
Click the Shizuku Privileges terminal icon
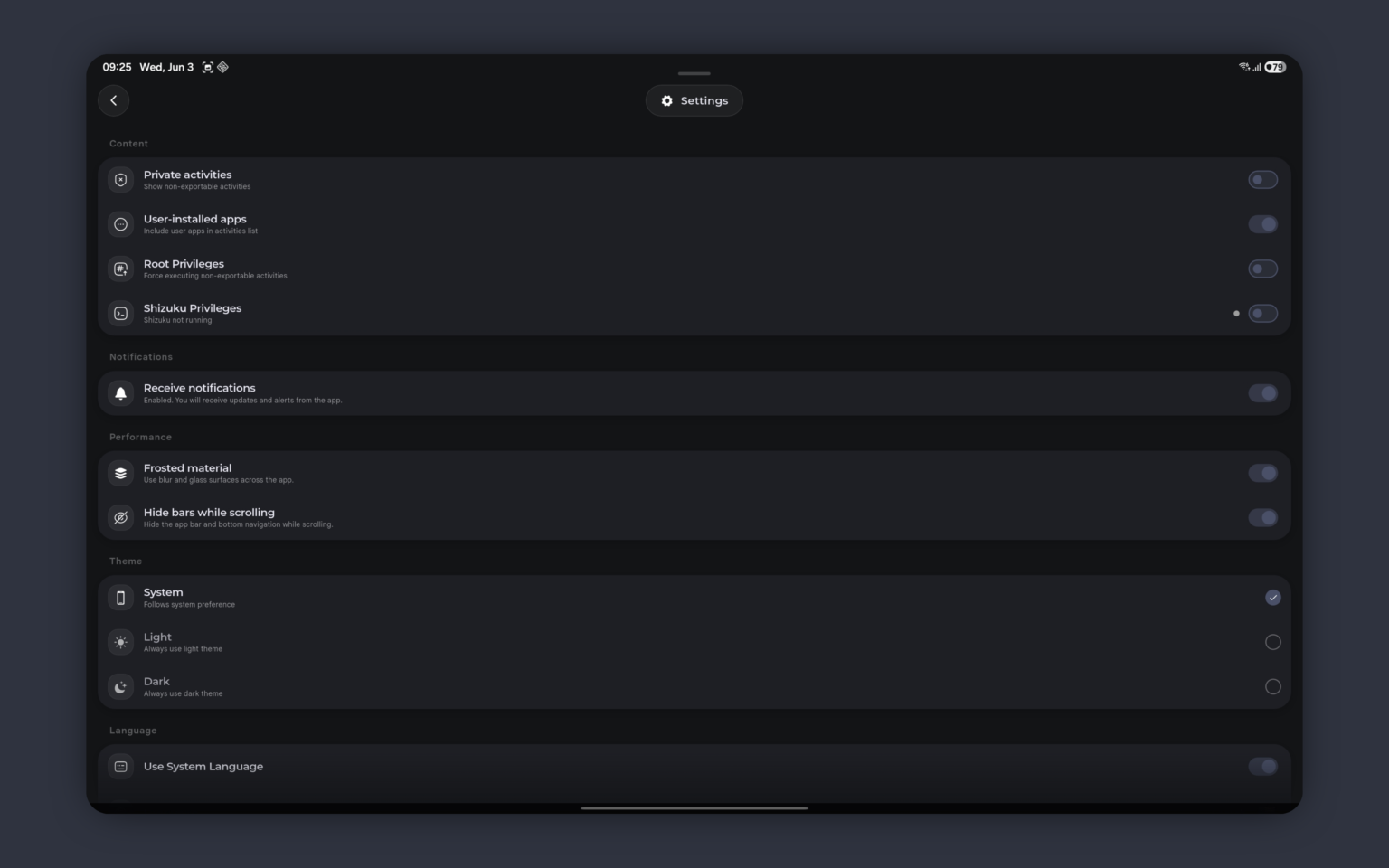(120, 314)
